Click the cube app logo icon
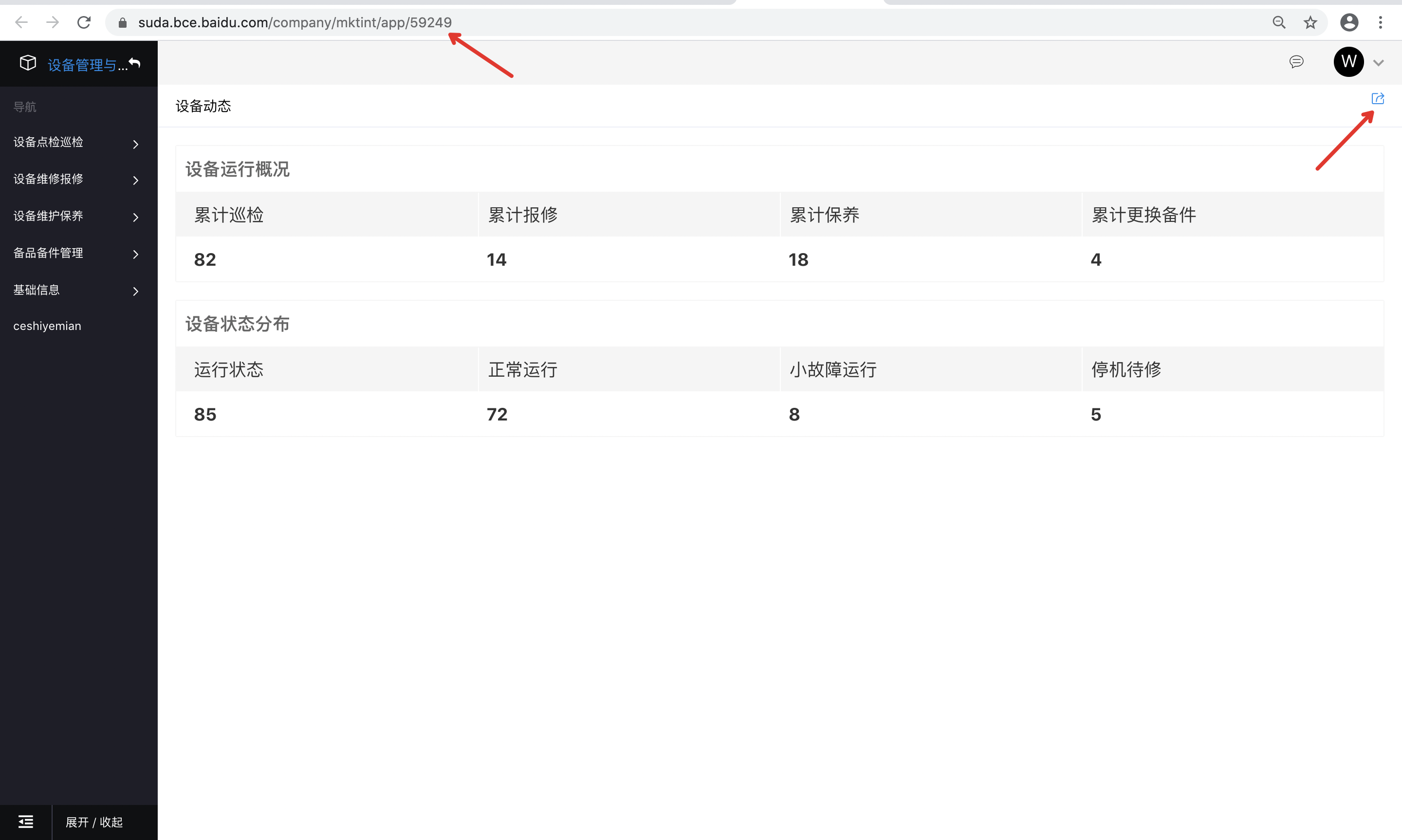 coord(28,63)
